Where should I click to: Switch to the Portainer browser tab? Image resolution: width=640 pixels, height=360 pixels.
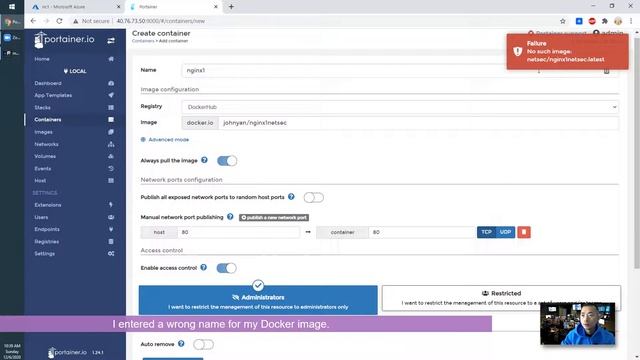click(174, 7)
